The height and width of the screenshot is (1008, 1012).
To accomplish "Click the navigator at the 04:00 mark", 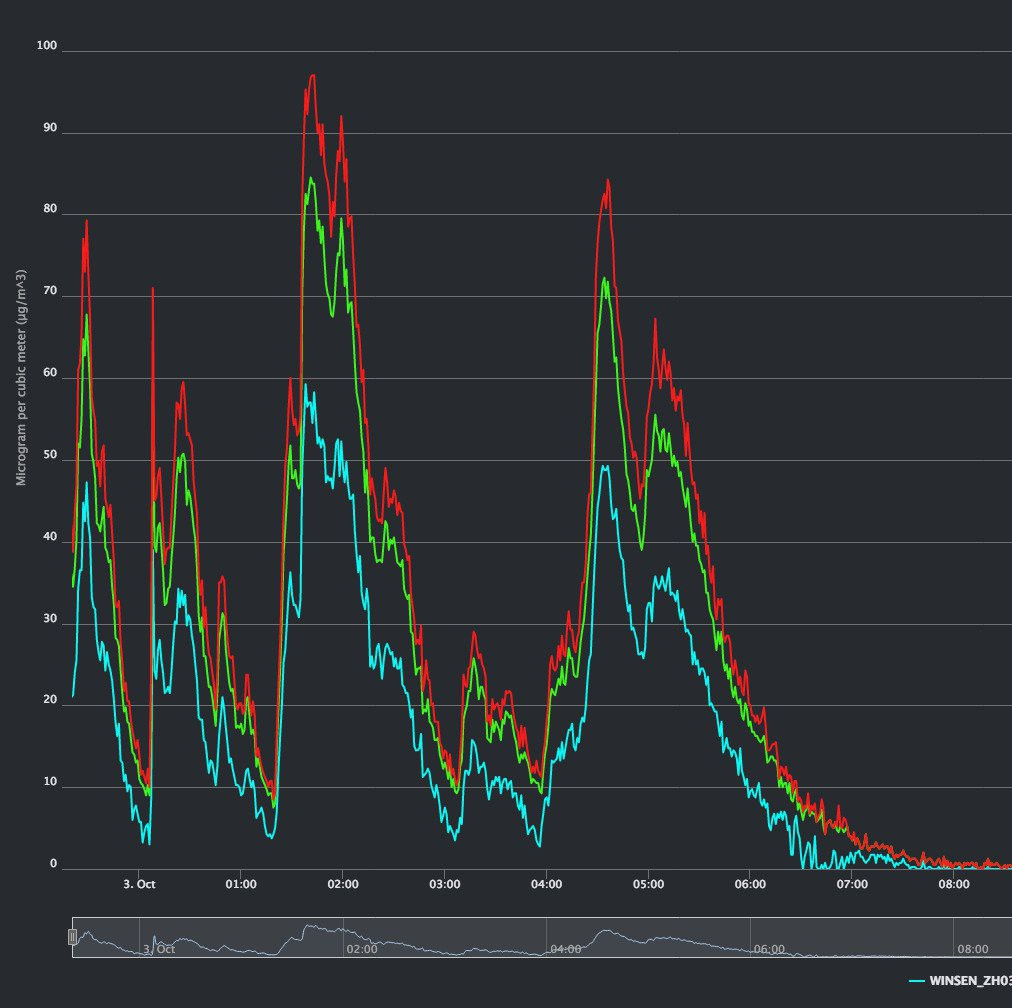I will (x=565, y=949).
